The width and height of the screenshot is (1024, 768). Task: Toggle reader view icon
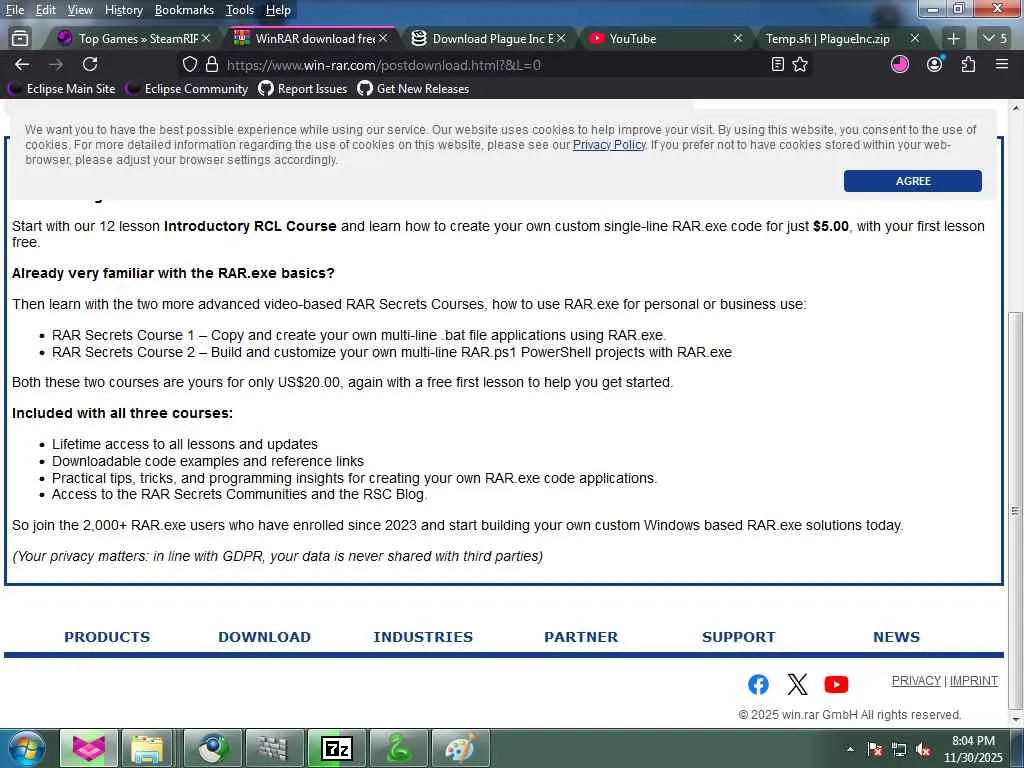click(777, 65)
